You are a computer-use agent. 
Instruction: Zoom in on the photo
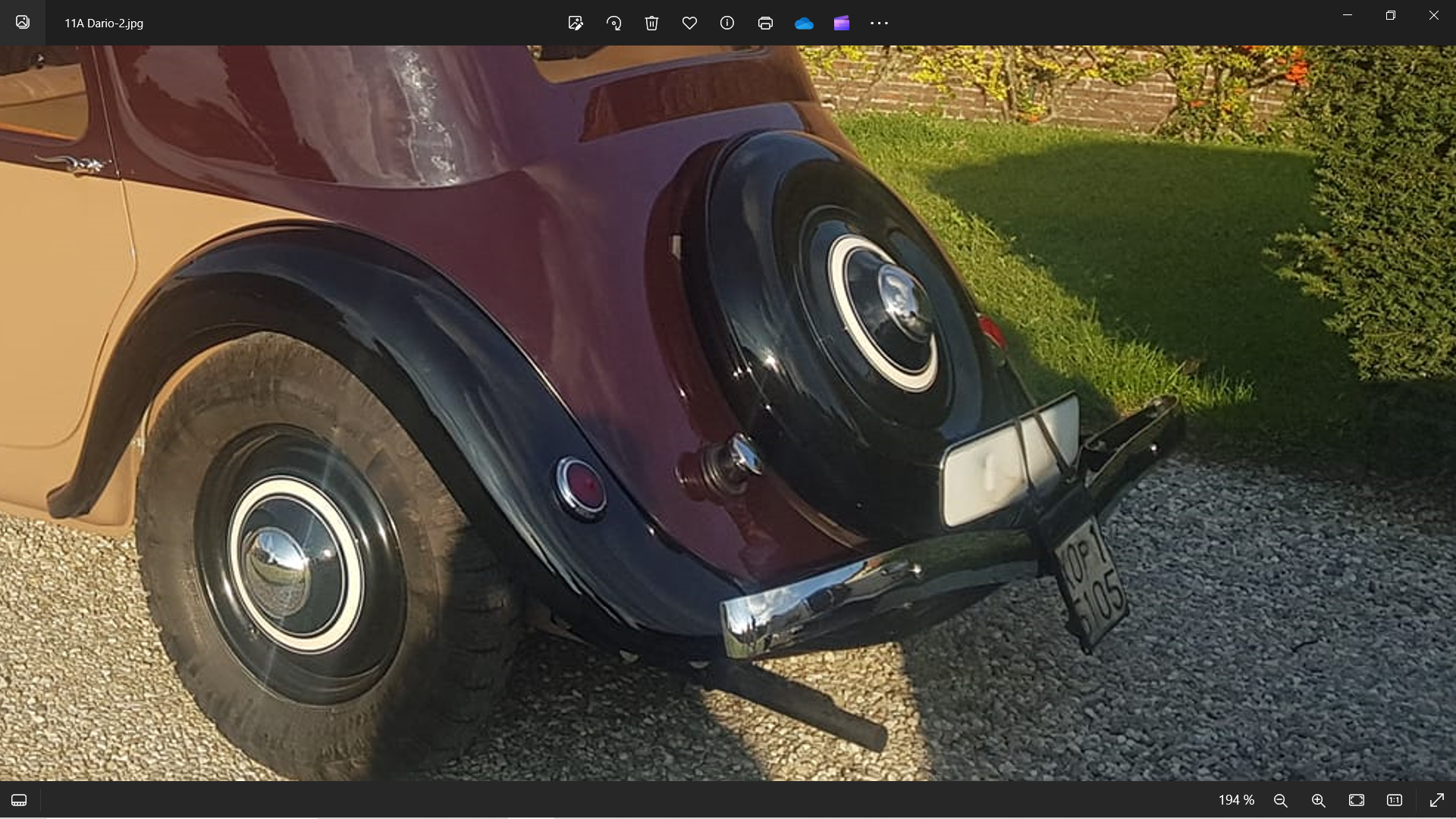(1319, 800)
